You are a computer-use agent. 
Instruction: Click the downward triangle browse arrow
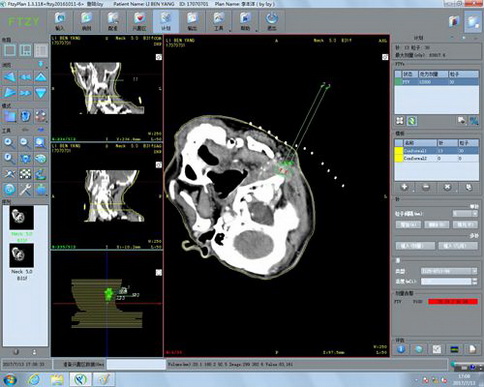pyautogui.click(x=41, y=93)
